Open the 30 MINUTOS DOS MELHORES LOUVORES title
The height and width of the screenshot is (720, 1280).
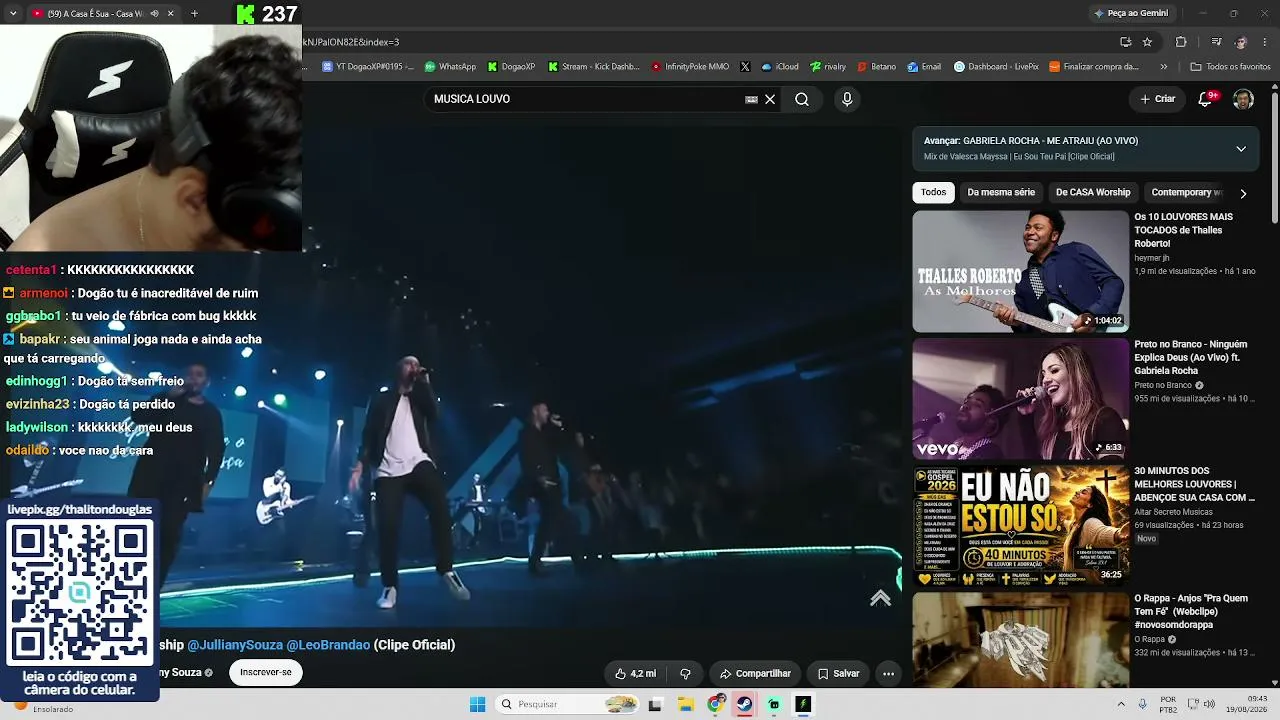(x=1194, y=484)
